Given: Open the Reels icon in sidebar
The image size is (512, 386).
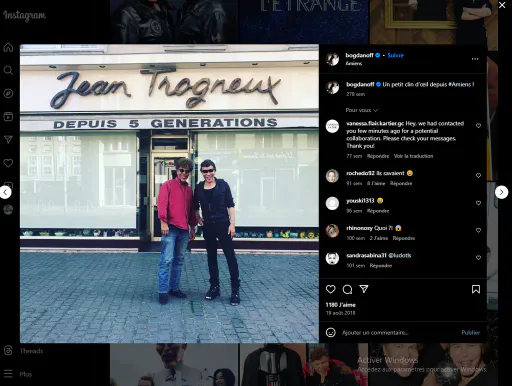Looking at the screenshot, I should [x=8, y=116].
